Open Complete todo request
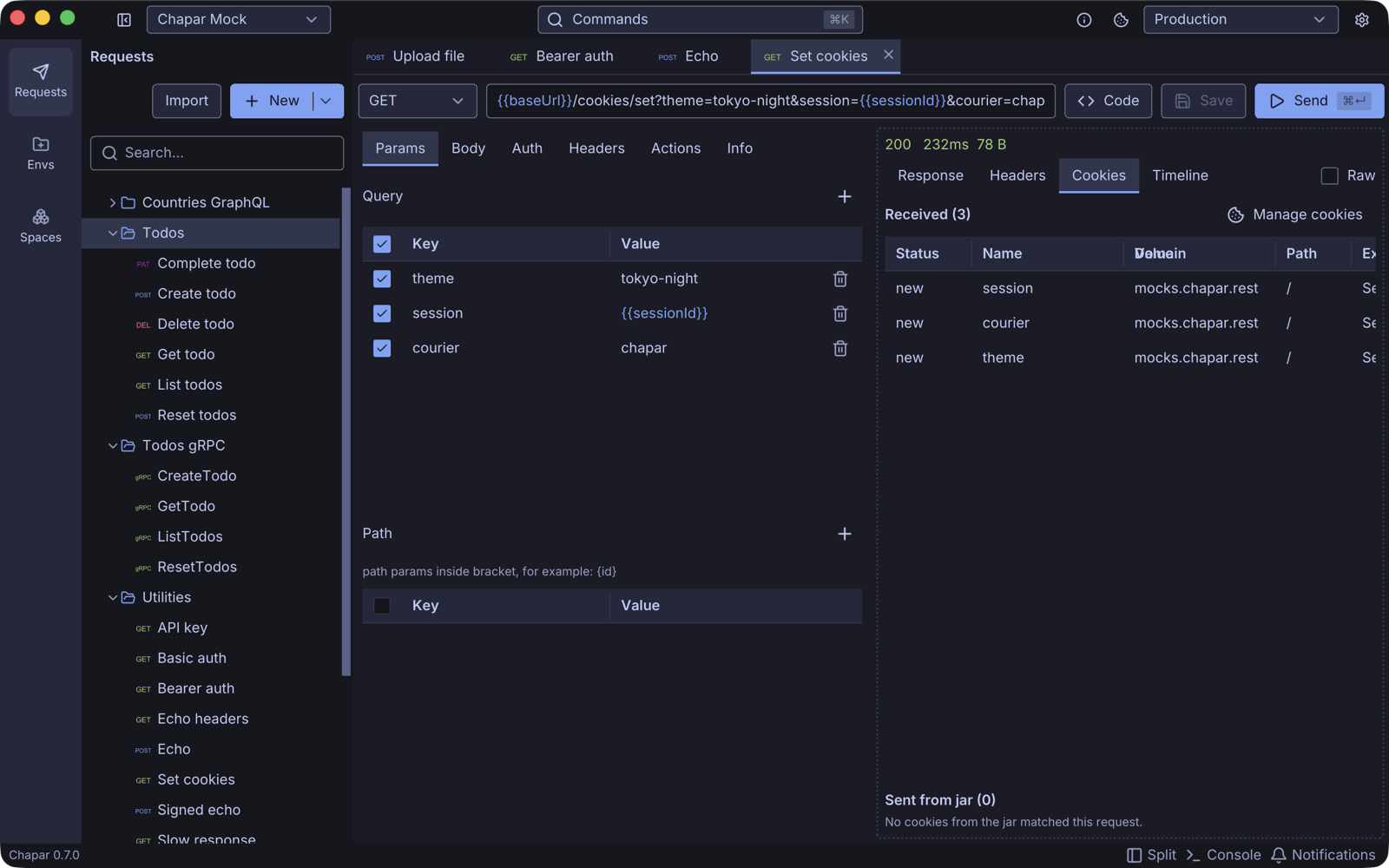 pos(210,263)
